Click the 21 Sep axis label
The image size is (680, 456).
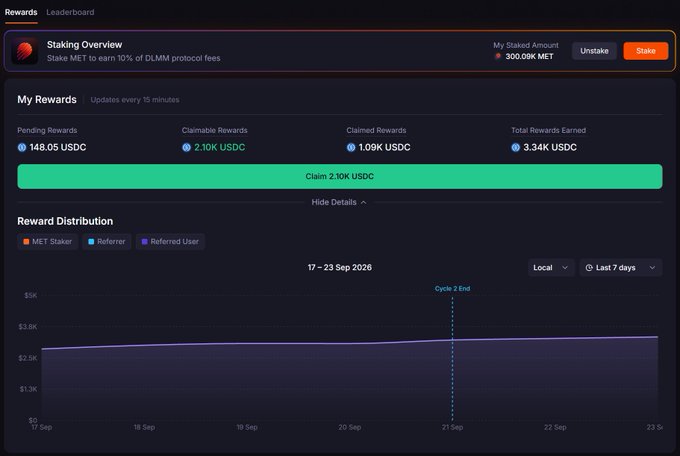point(452,427)
